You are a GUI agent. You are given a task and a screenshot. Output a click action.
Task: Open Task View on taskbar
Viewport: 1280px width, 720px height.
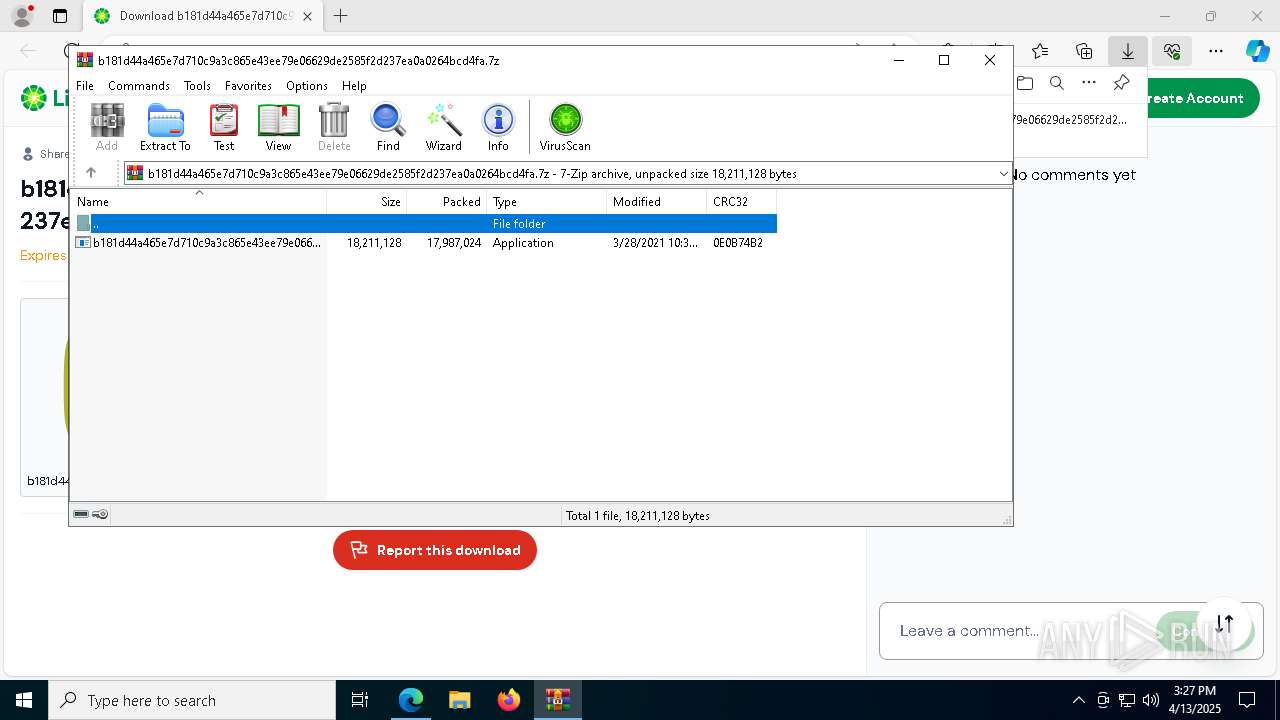[x=360, y=700]
